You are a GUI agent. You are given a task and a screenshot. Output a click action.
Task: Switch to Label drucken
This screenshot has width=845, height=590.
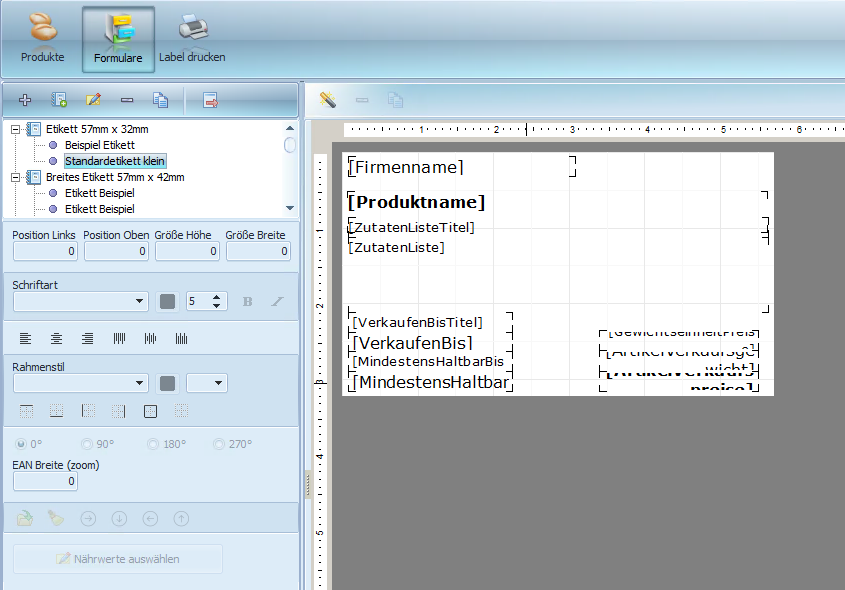pyautogui.click(x=192, y=39)
